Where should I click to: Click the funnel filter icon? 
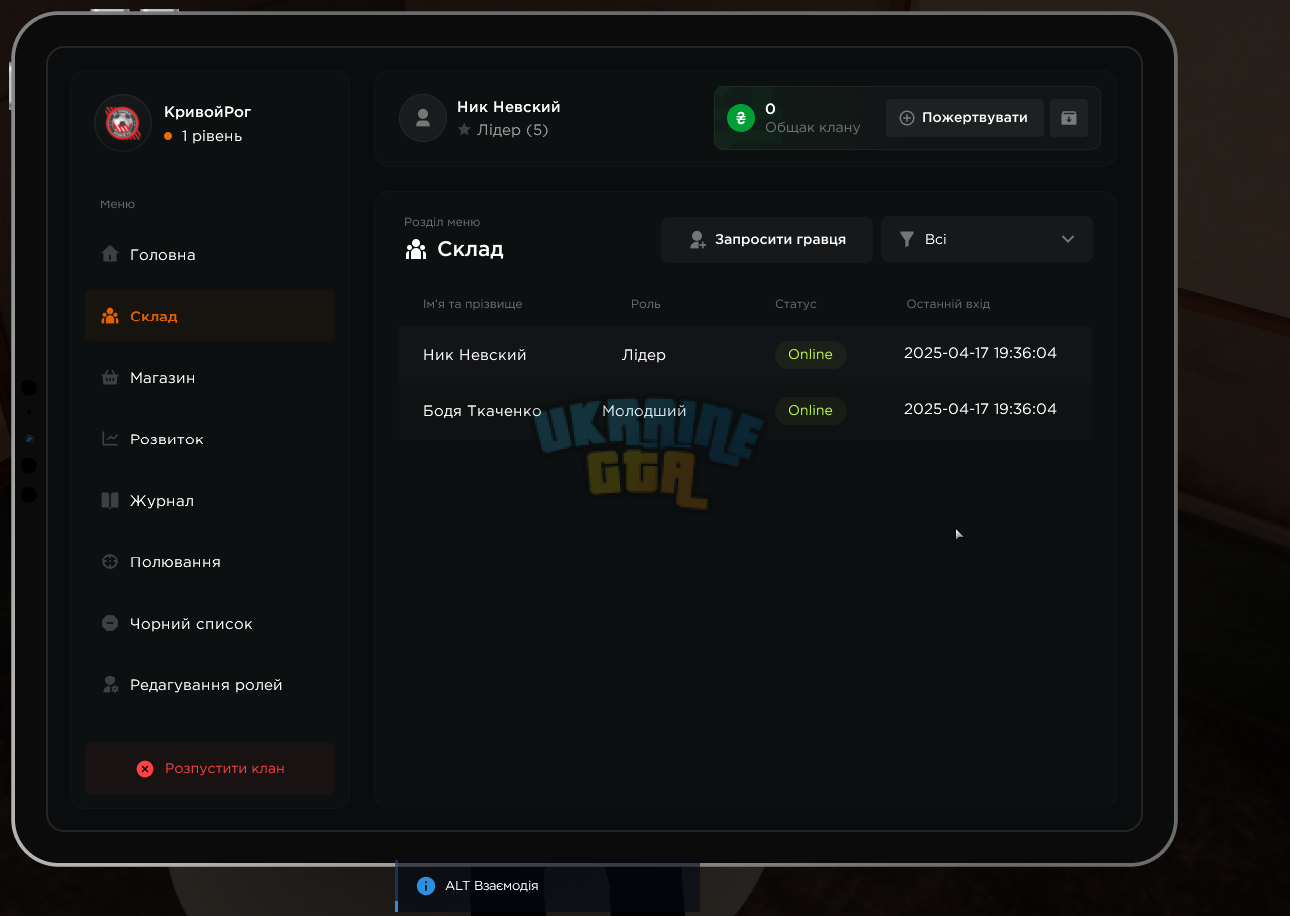point(907,240)
